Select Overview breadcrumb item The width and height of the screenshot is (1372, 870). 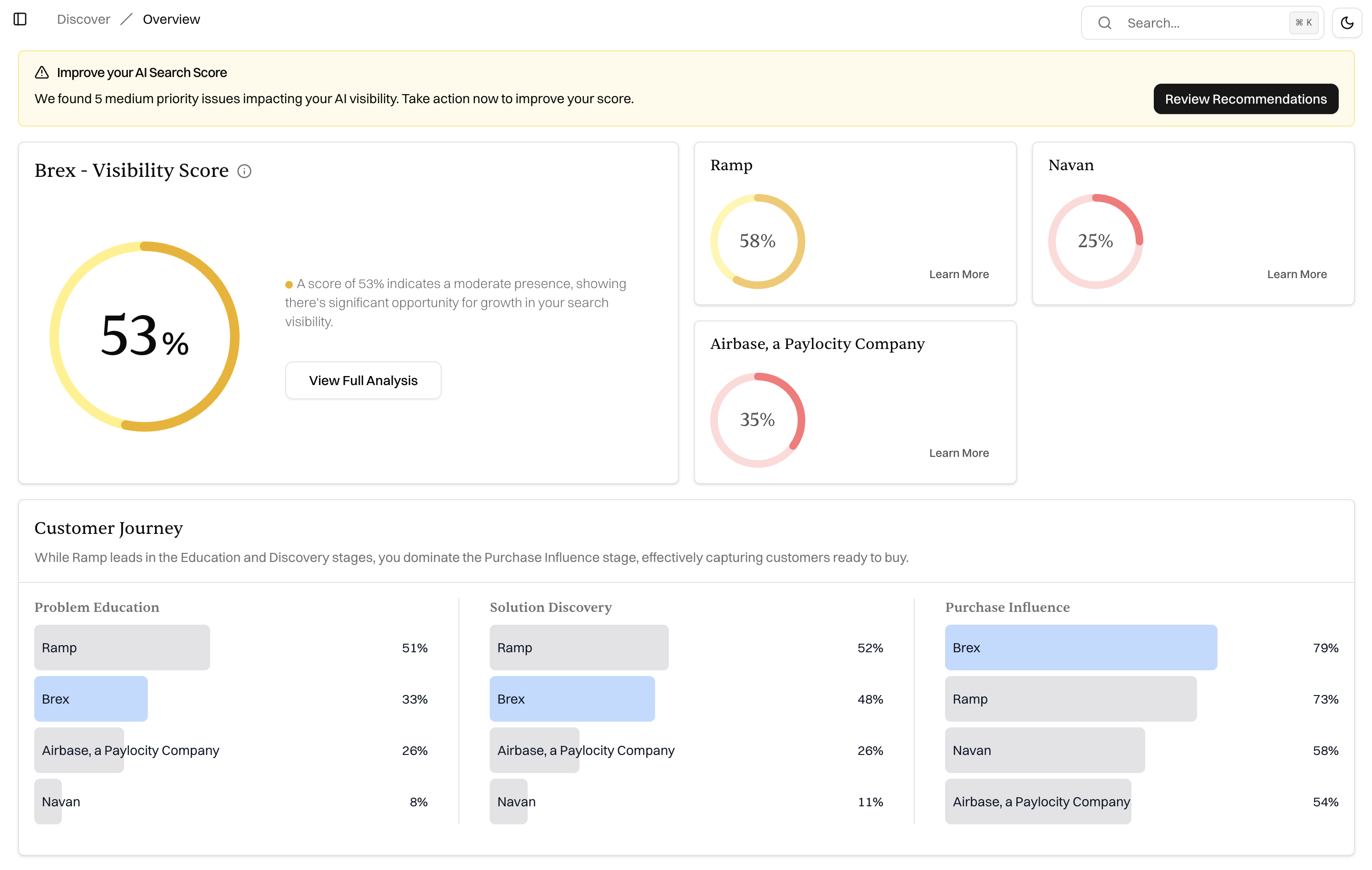click(x=171, y=19)
